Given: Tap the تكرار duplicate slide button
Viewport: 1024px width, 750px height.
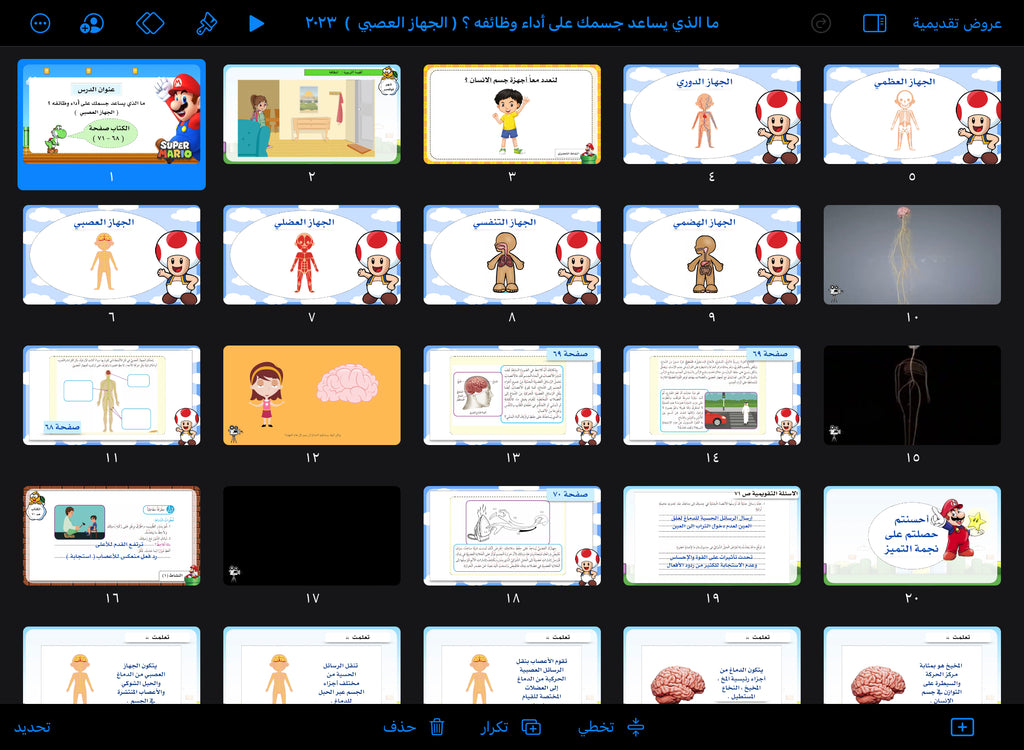Looking at the screenshot, I should (511, 727).
